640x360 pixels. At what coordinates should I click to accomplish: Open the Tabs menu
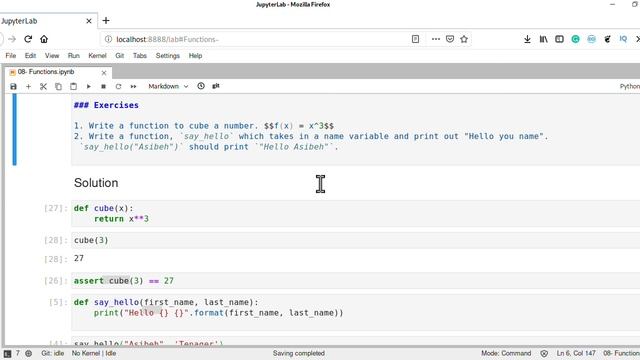pyautogui.click(x=140, y=56)
